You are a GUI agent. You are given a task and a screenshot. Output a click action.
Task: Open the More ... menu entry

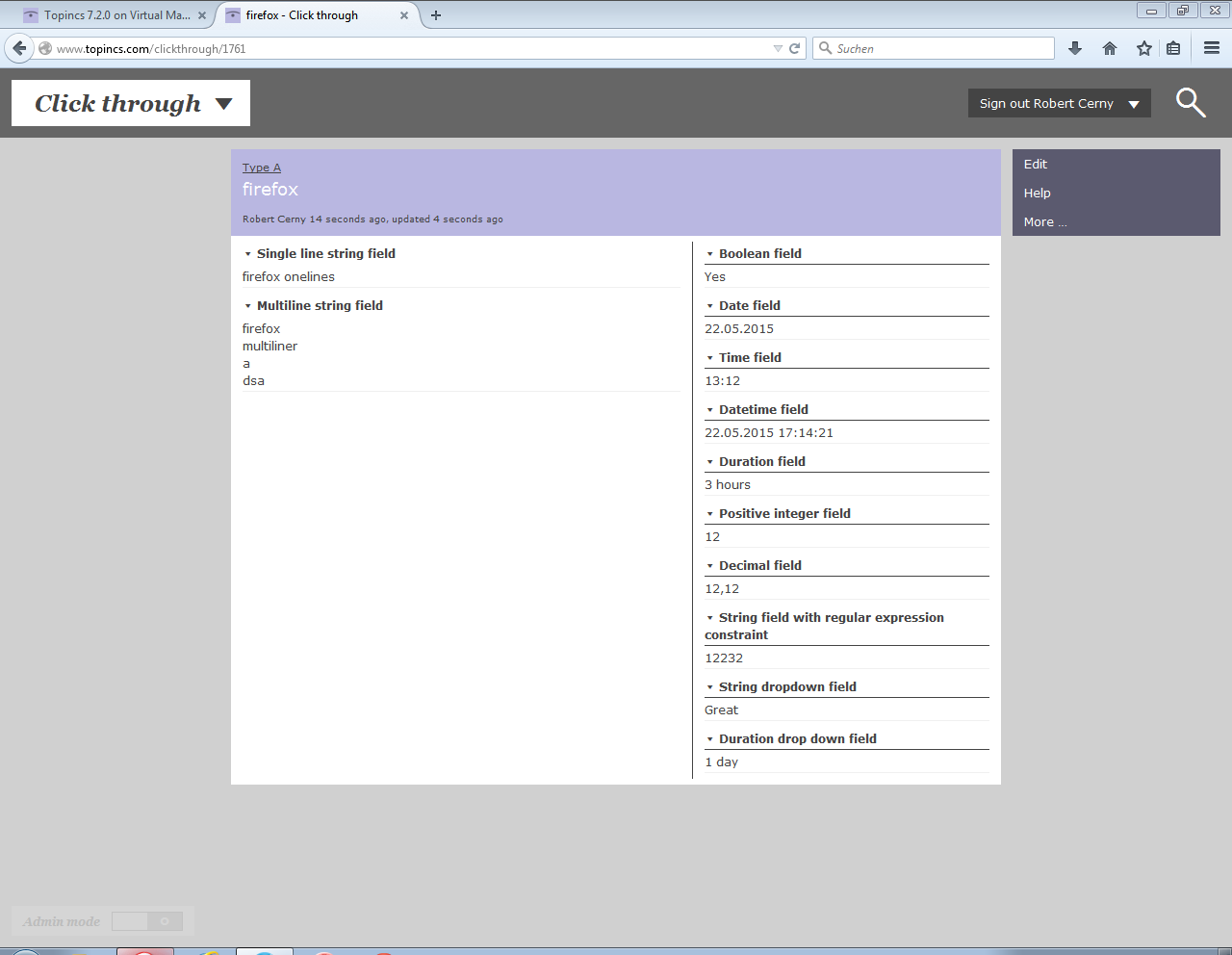tap(1045, 222)
